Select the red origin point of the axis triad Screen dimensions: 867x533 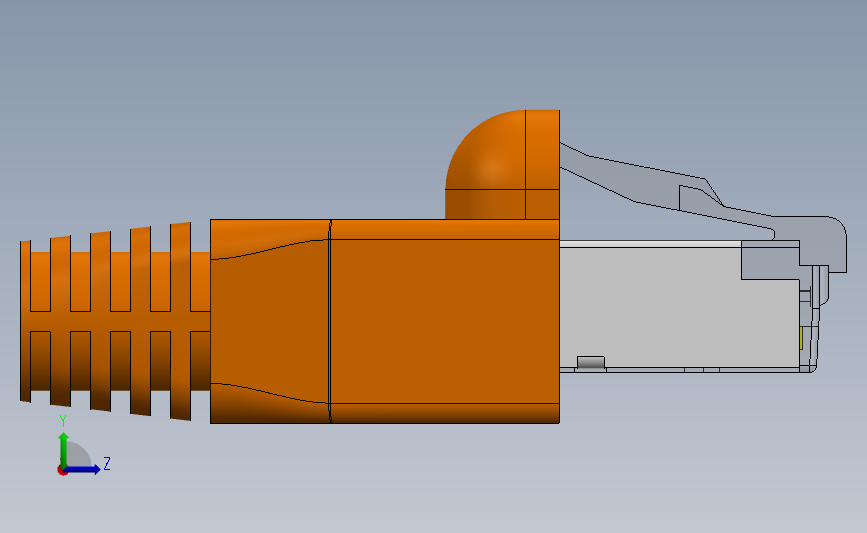tap(62, 471)
